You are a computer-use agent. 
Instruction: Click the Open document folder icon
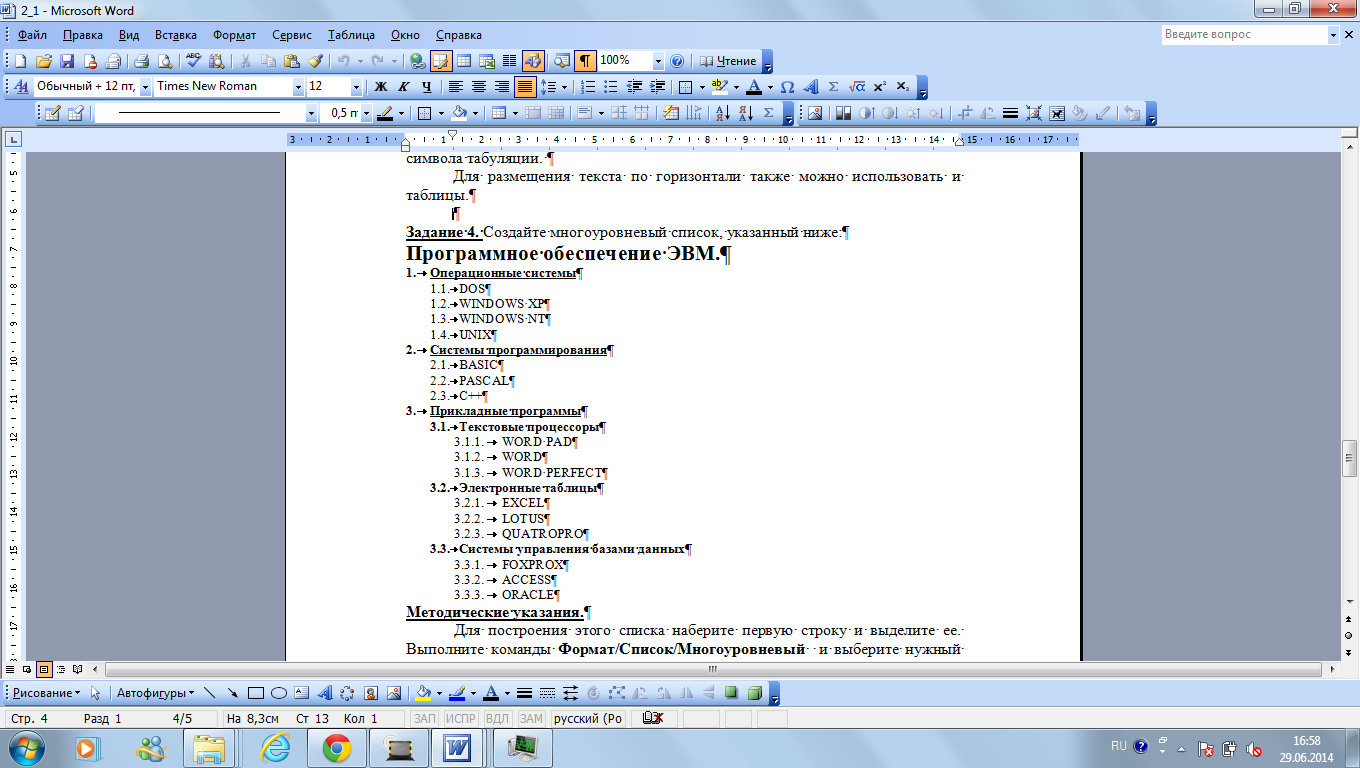pos(44,61)
